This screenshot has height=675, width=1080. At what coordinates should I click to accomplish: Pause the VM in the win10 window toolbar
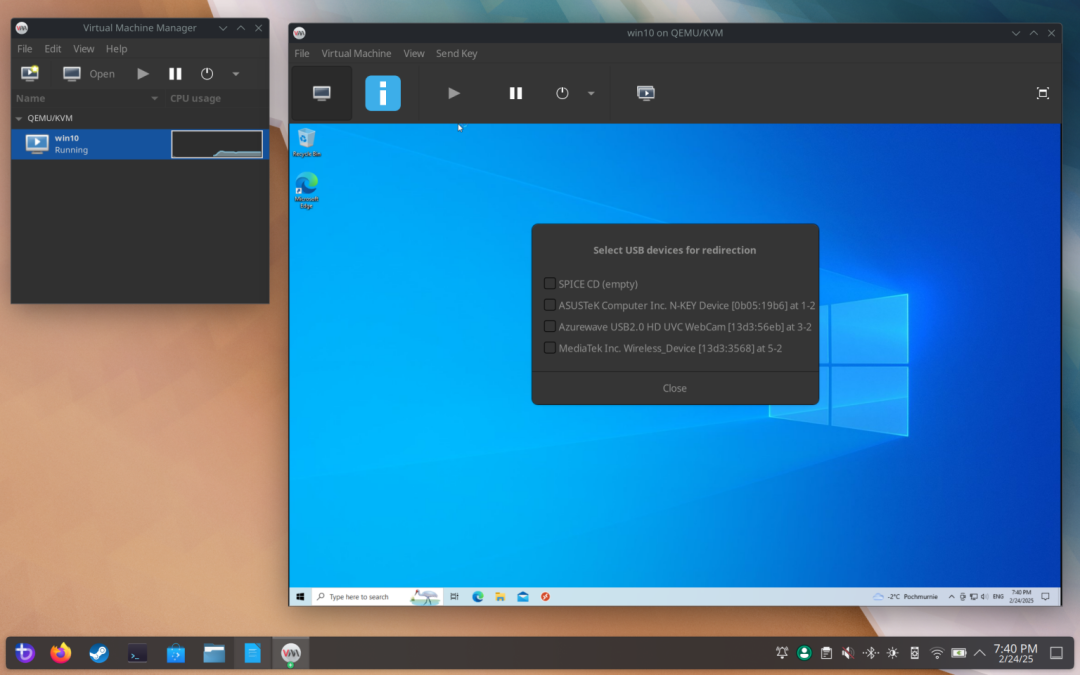coord(515,93)
